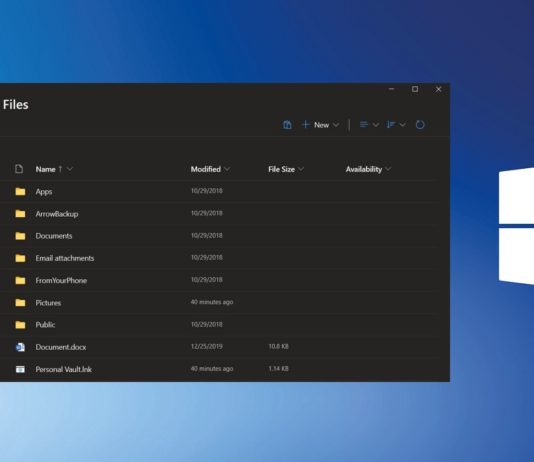The image size is (534, 462).
Task: Expand the layout options chevron
Action: (376, 125)
